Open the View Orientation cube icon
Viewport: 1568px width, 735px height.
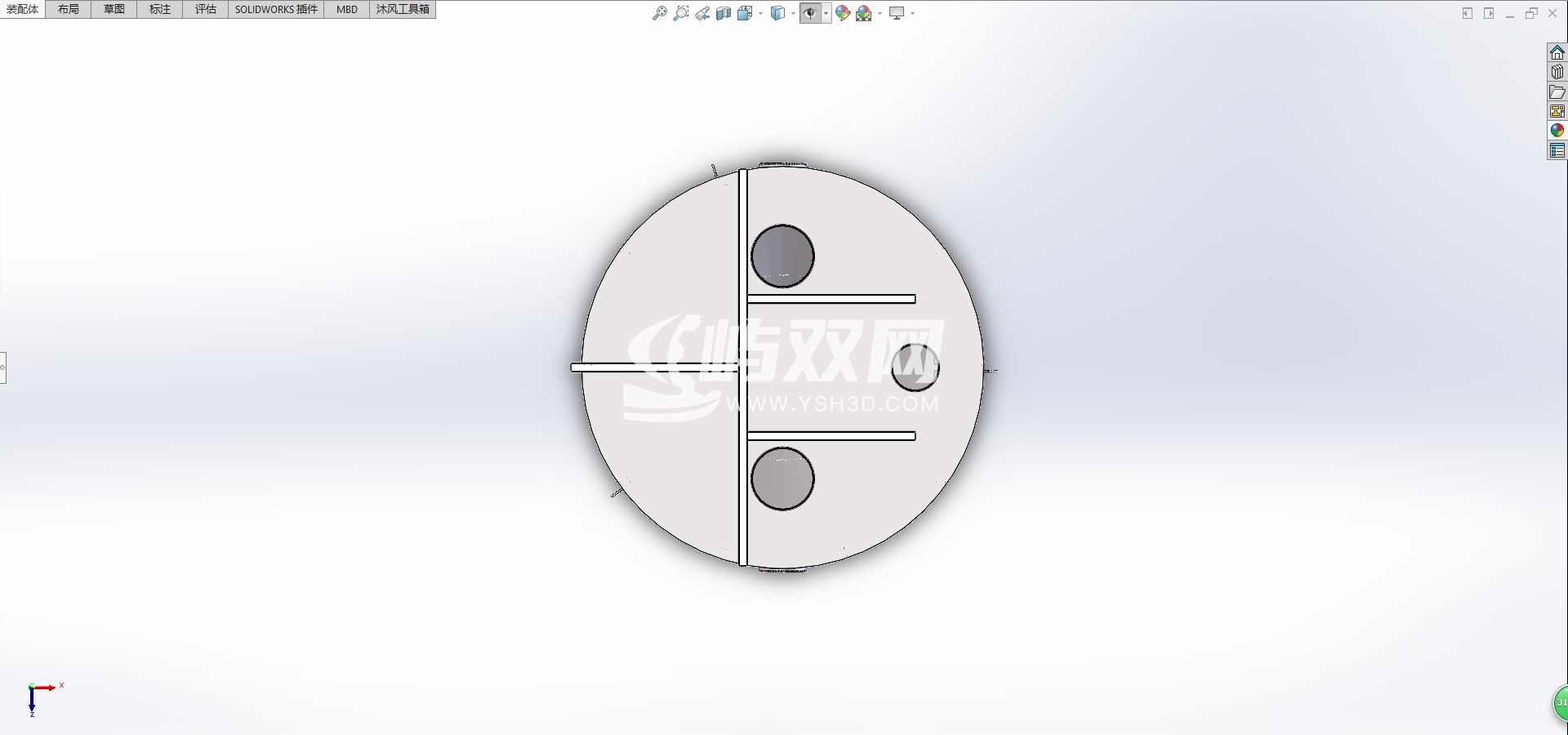click(x=745, y=13)
